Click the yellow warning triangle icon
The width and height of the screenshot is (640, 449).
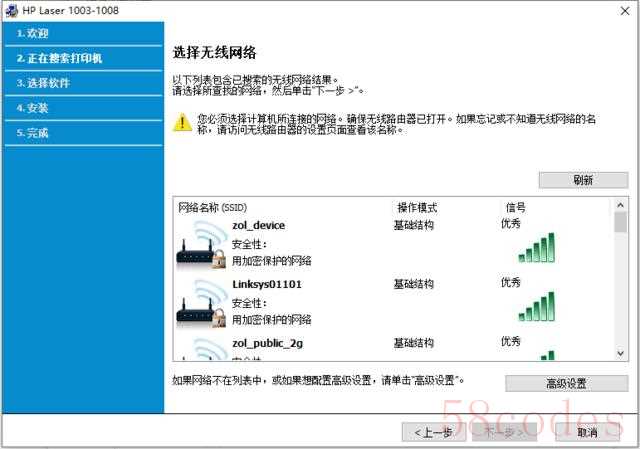[182, 122]
